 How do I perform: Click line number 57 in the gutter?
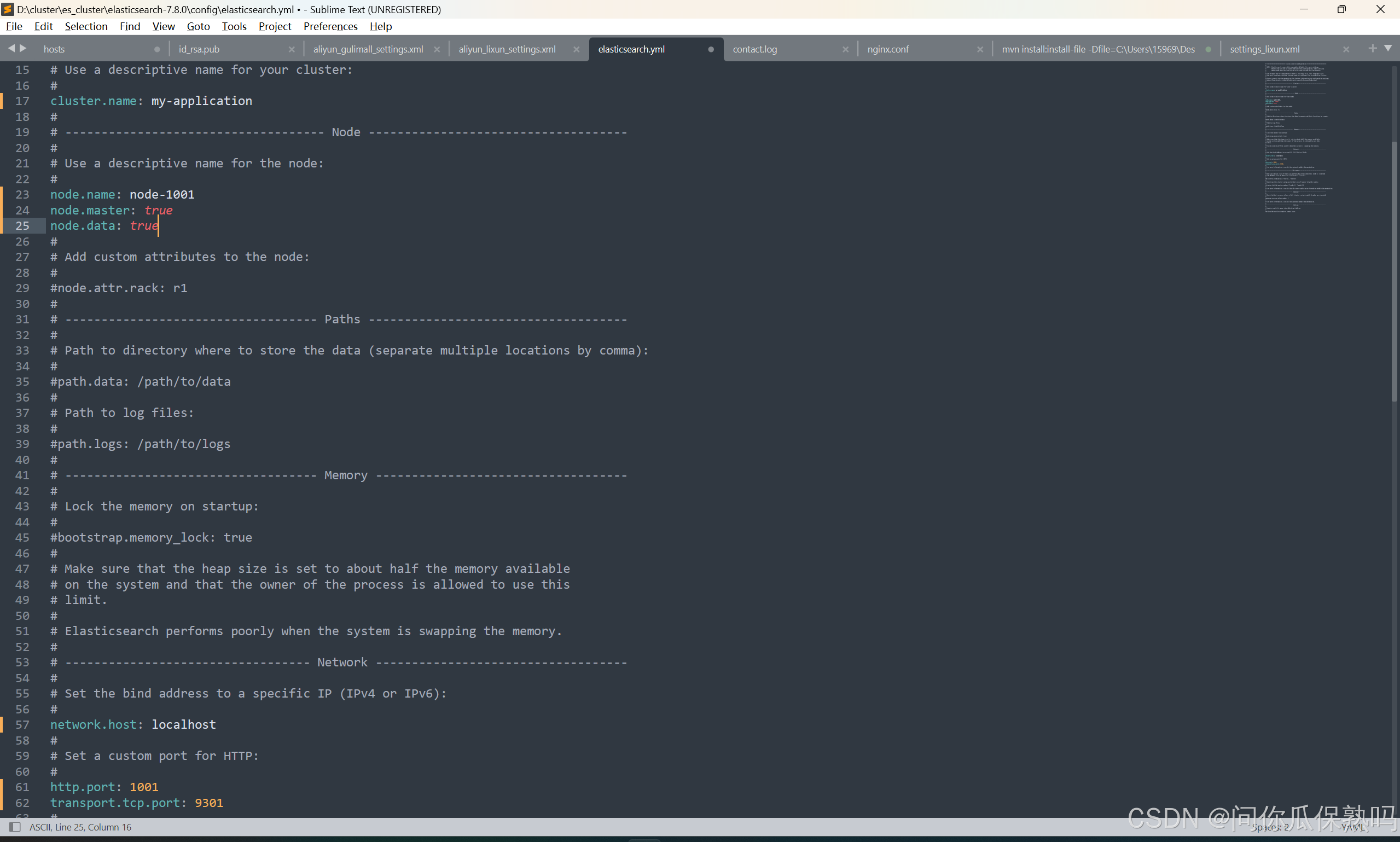click(22, 724)
